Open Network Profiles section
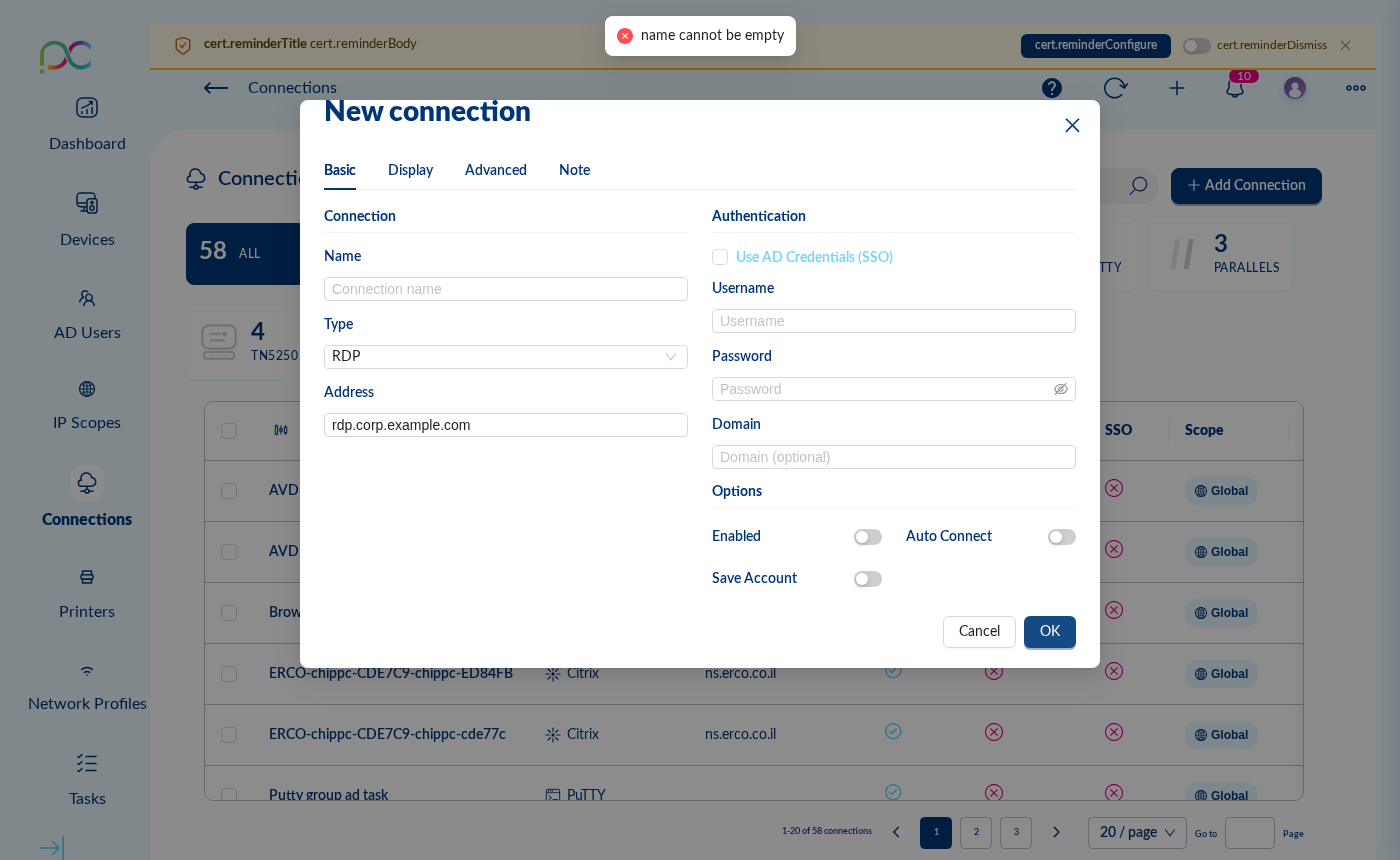 (x=87, y=685)
